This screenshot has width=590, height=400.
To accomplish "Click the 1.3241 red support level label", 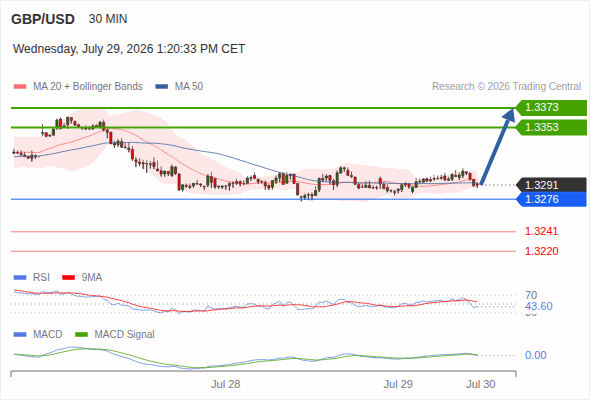I will click(541, 231).
